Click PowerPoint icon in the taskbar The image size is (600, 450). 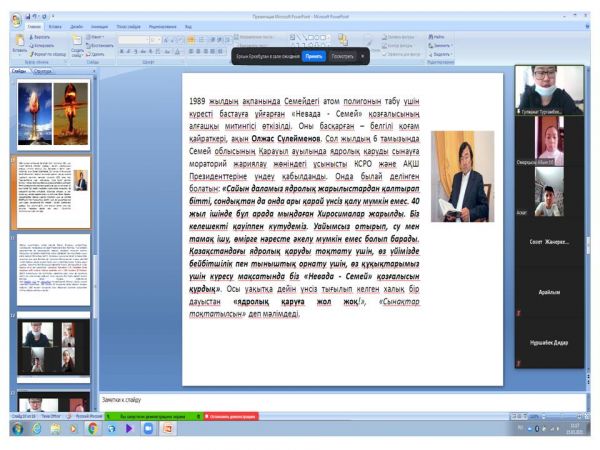pyautogui.click(x=165, y=428)
